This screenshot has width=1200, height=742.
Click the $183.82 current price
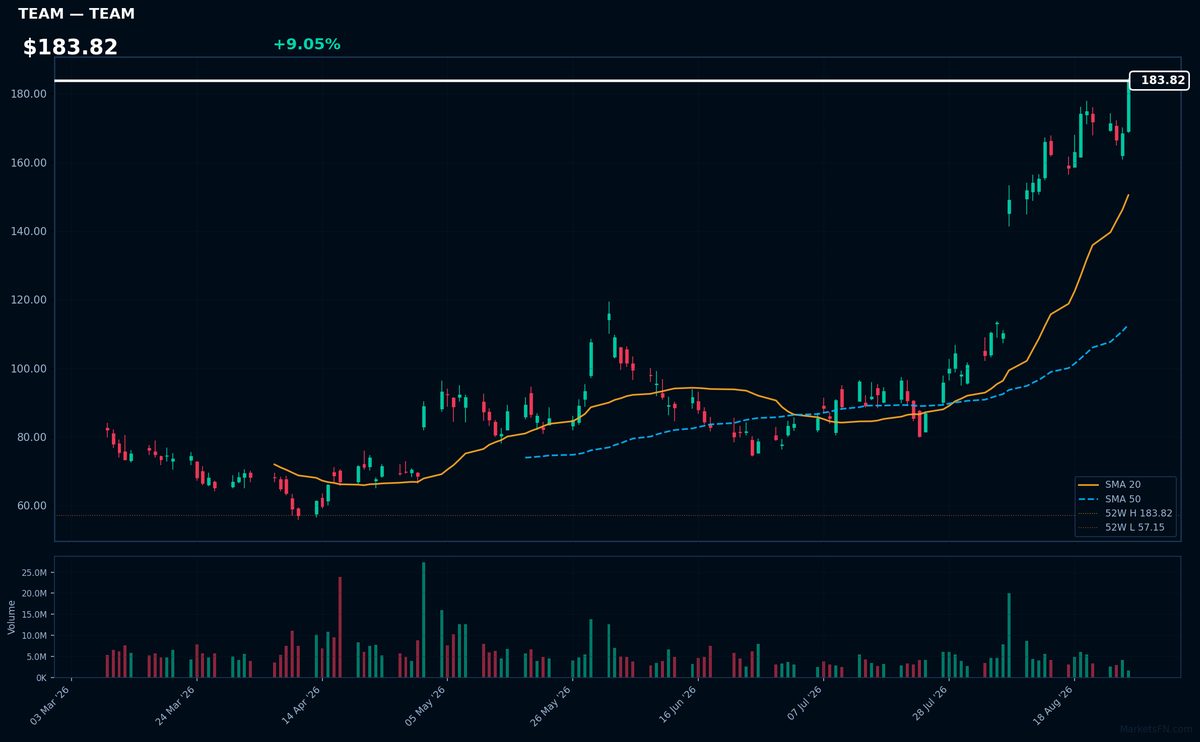click(70, 47)
